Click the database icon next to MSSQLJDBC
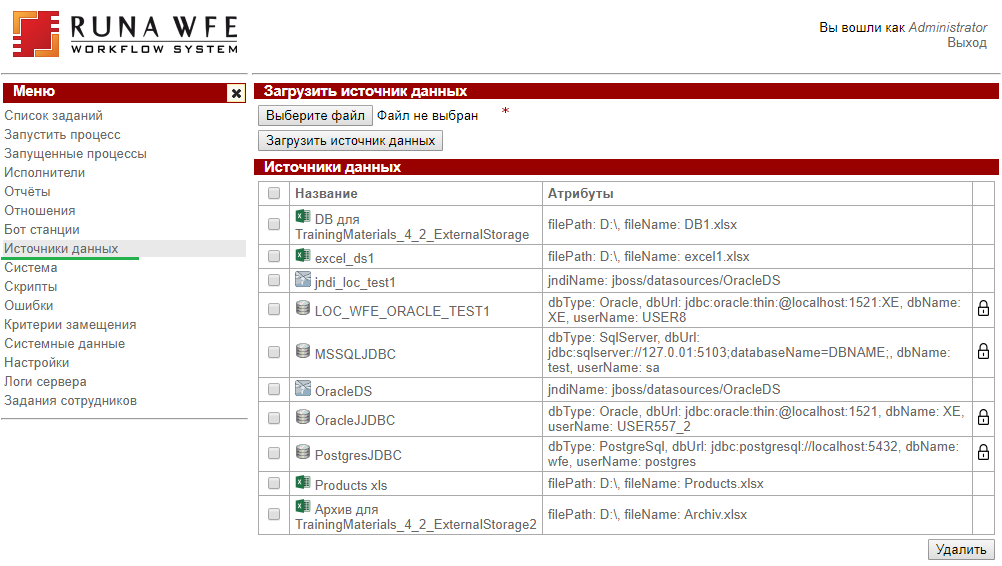Viewport: 1002px width, 566px height. point(303,351)
